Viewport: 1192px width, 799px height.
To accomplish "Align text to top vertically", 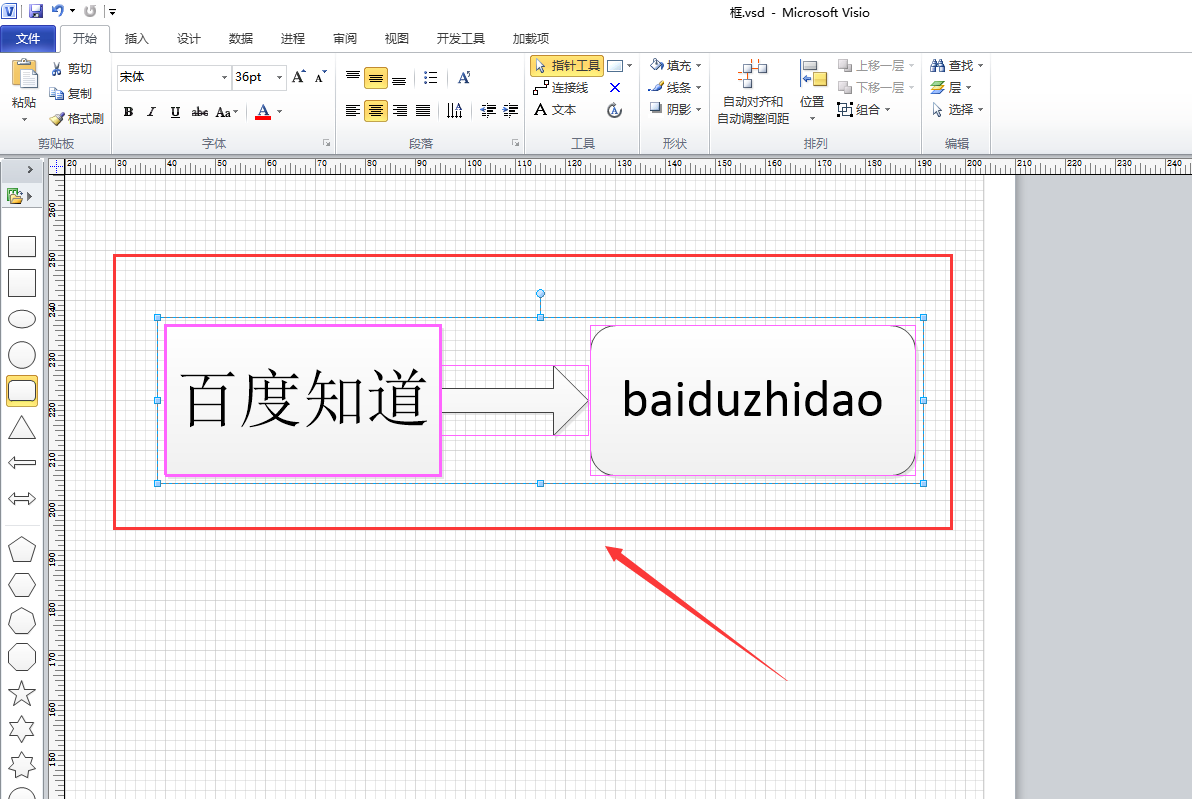I will click(x=353, y=77).
